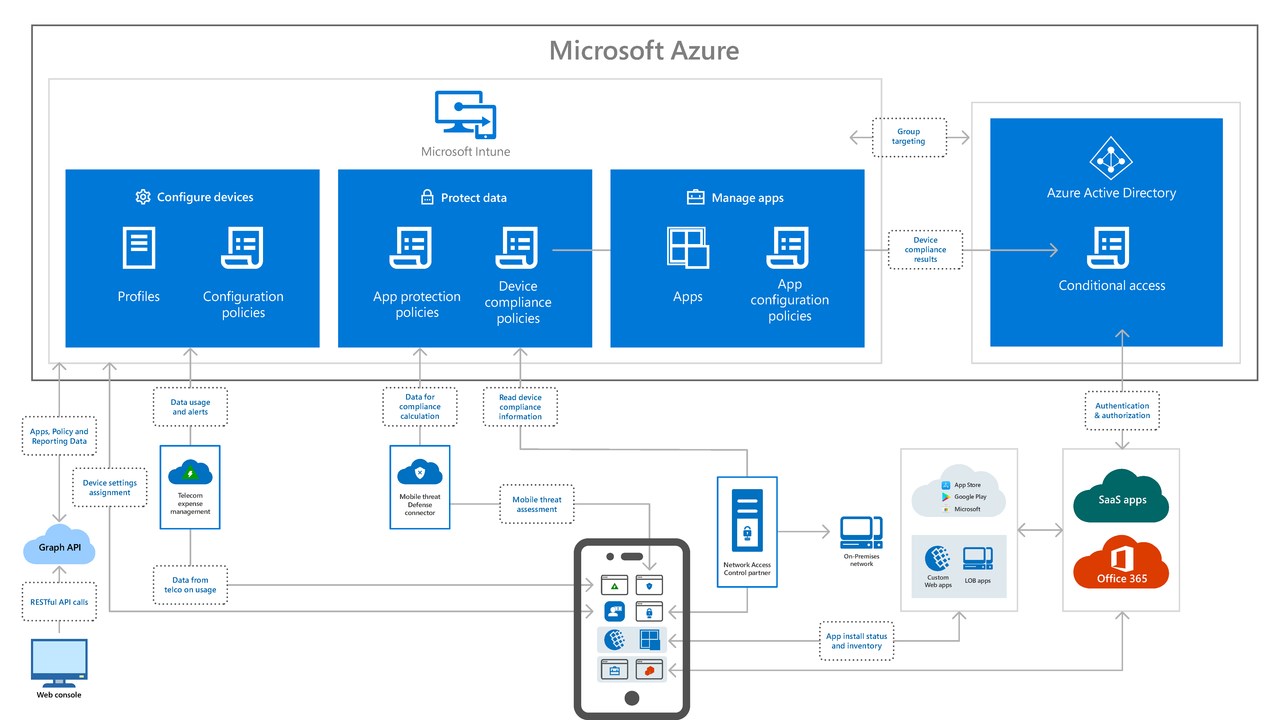Viewport: 1280px width, 720px height.
Task: Click the Authentication & authorization label
Action: pyautogui.click(x=1122, y=411)
